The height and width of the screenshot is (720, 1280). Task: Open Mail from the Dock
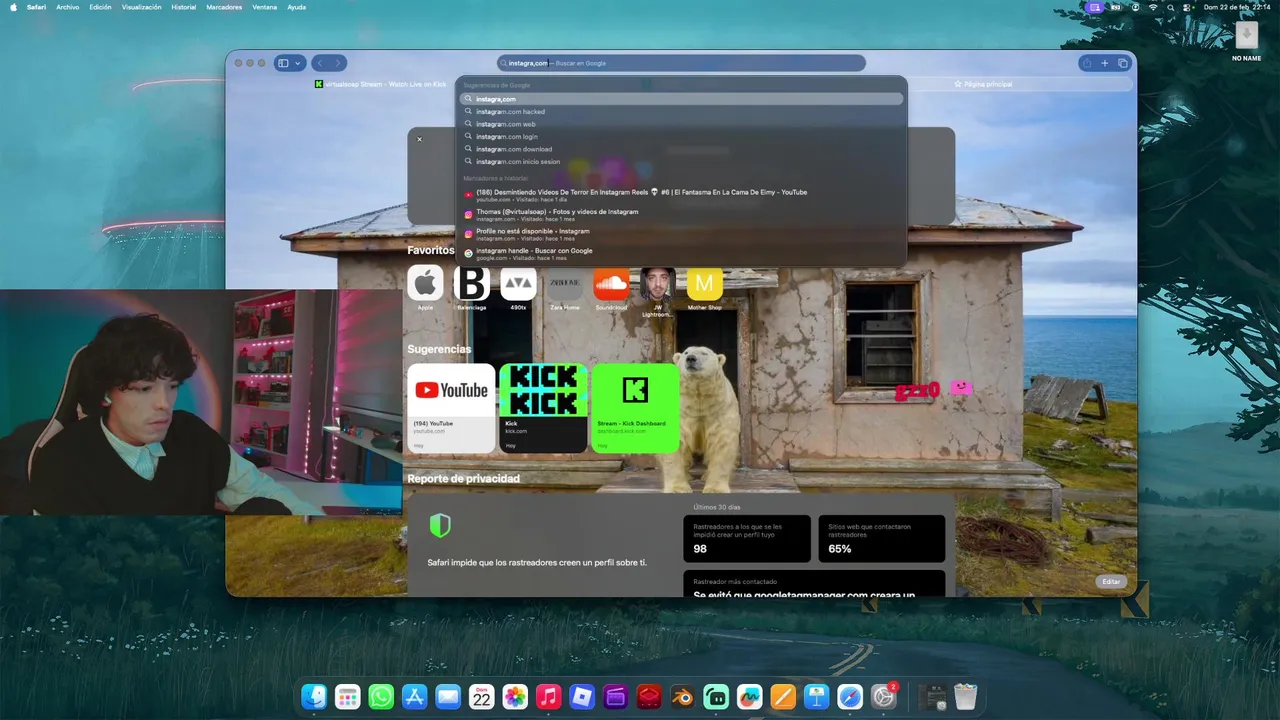coord(448,697)
